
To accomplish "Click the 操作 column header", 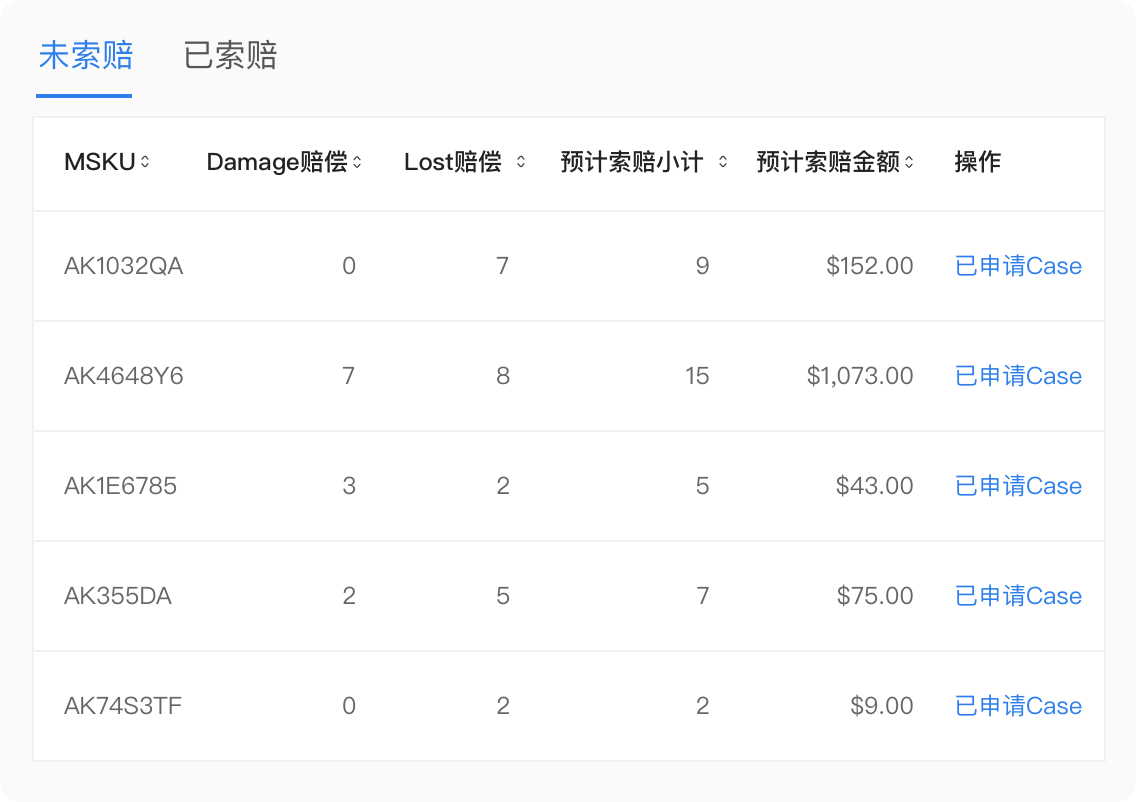I will (977, 162).
